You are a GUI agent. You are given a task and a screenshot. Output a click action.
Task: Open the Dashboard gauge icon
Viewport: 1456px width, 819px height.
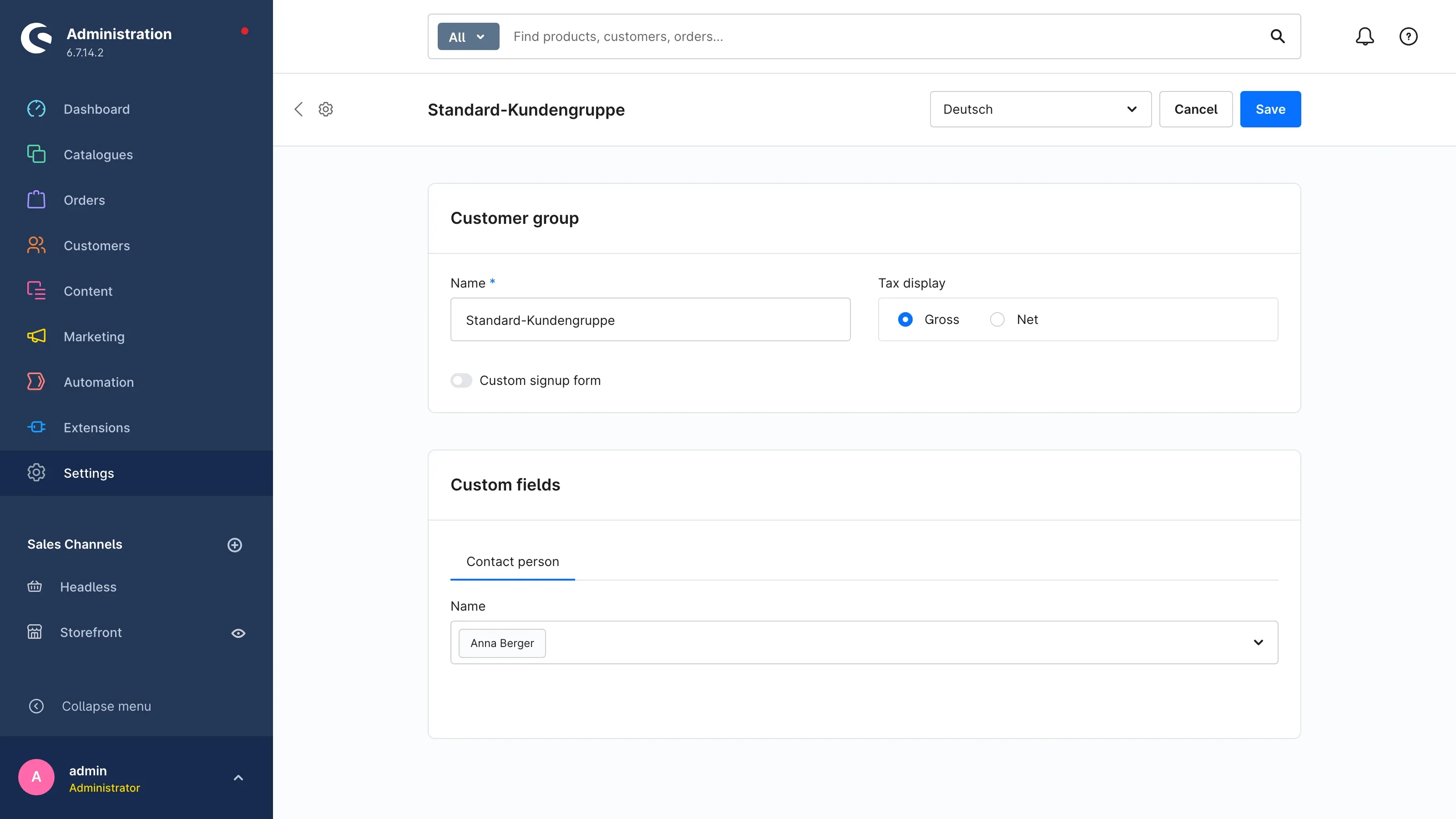point(36,109)
